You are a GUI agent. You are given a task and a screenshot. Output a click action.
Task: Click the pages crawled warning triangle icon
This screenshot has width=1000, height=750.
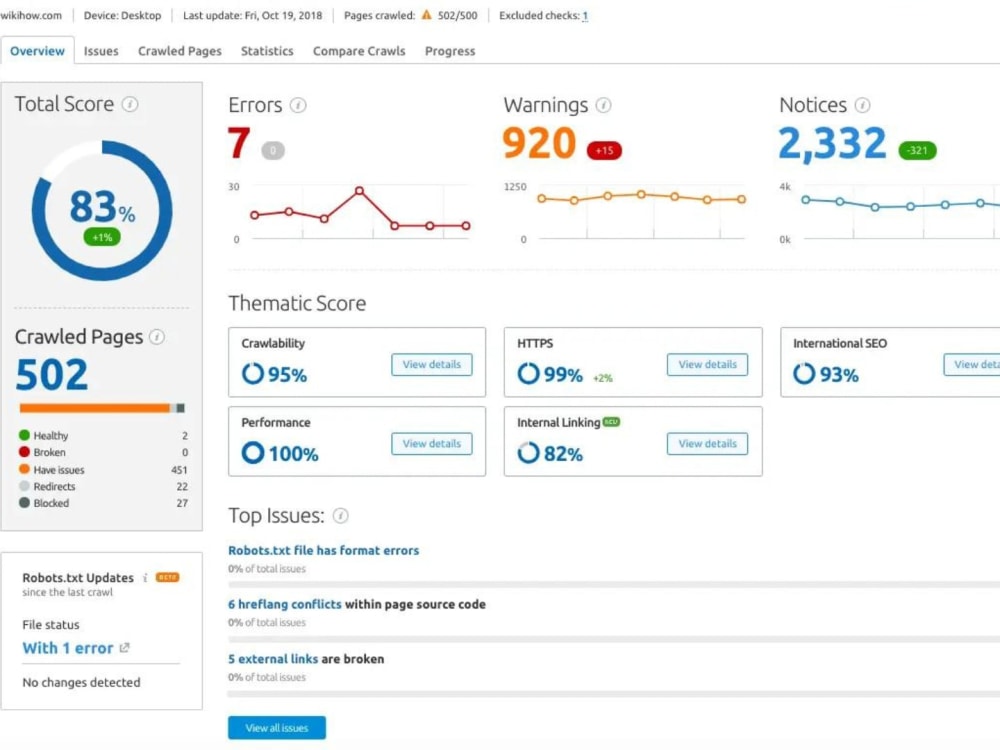(x=427, y=15)
